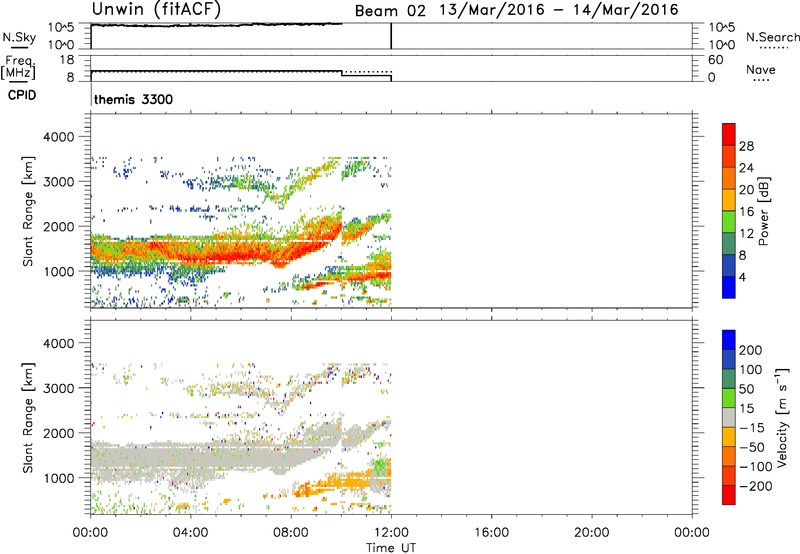
Task: Click the '04:00' time axis tick label
Action: click(x=191, y=533)
